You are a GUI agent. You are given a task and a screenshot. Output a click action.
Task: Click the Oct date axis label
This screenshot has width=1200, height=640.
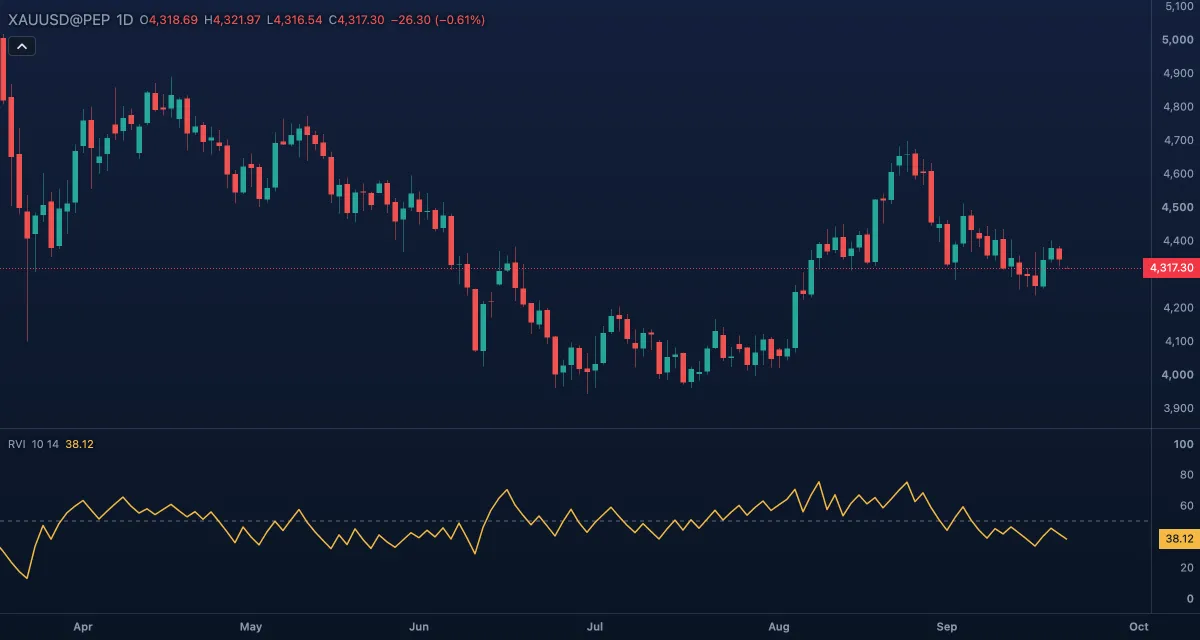coord(1137,627)
